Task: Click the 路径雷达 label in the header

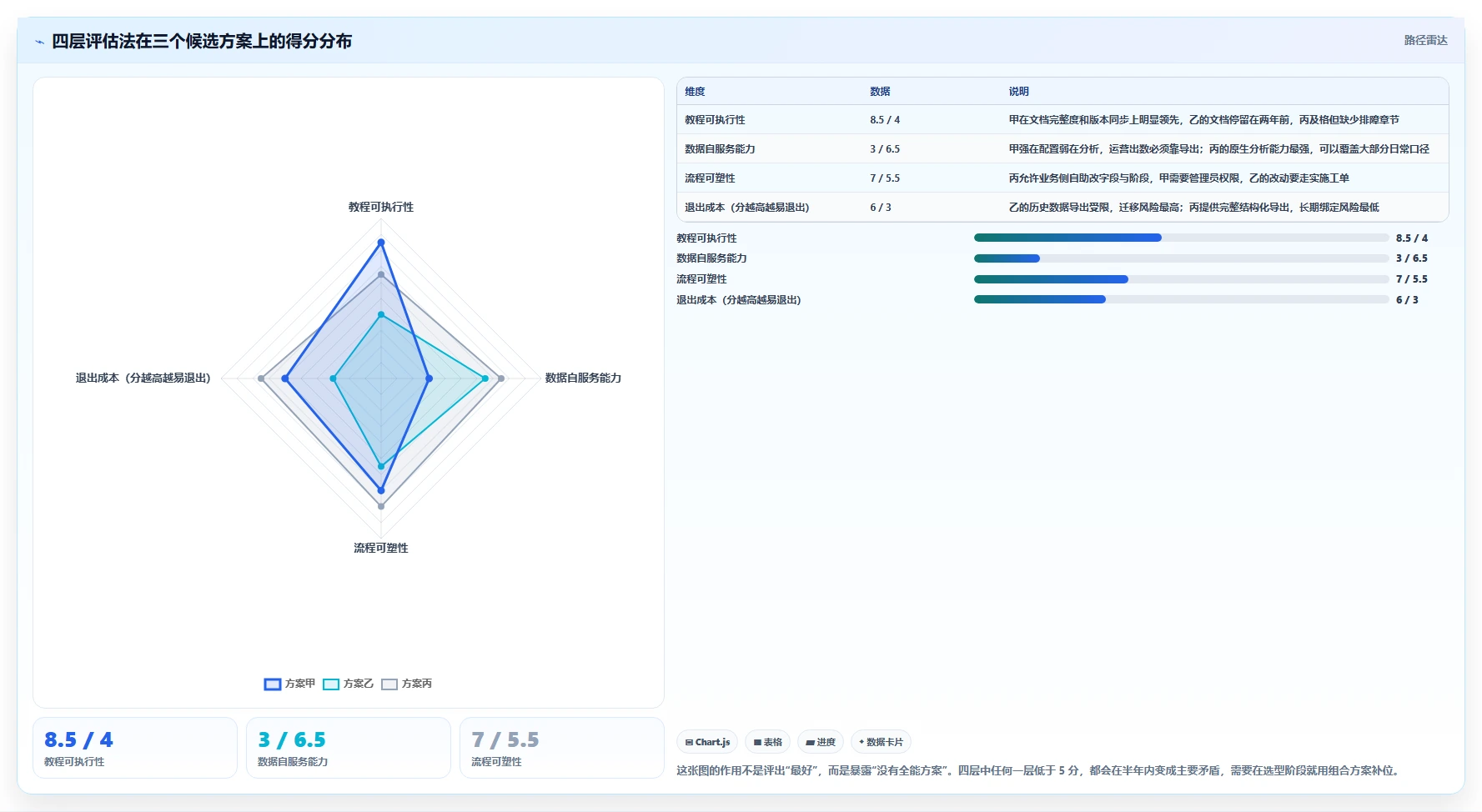Action: (x=1425, y=40)
